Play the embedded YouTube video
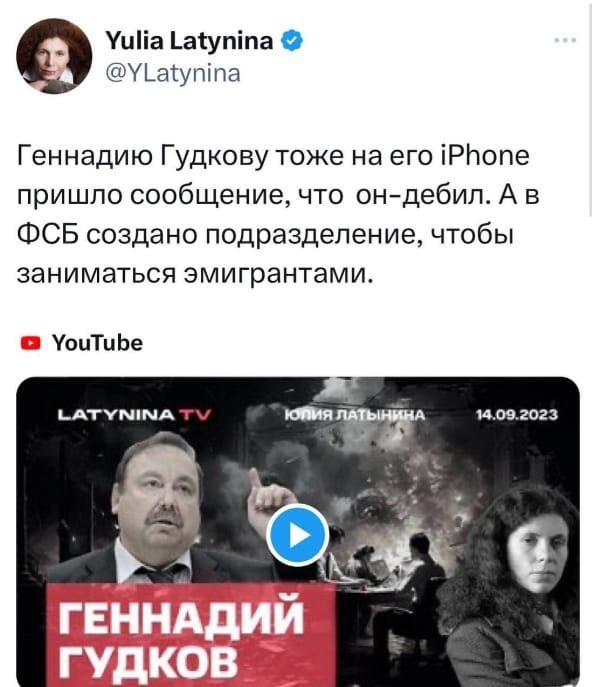Screen dimensions: 592x687 pos(298,535)
